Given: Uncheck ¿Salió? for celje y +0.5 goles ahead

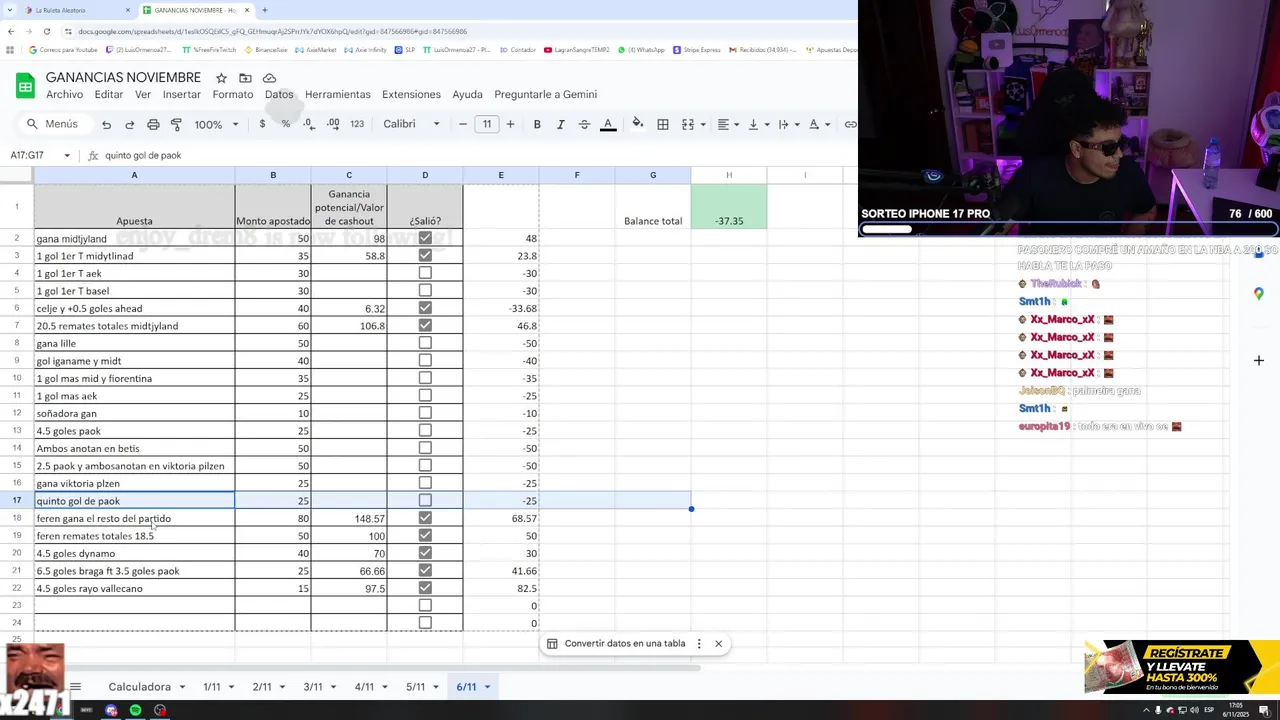Looking at the screenshot, I should (425, 308).
